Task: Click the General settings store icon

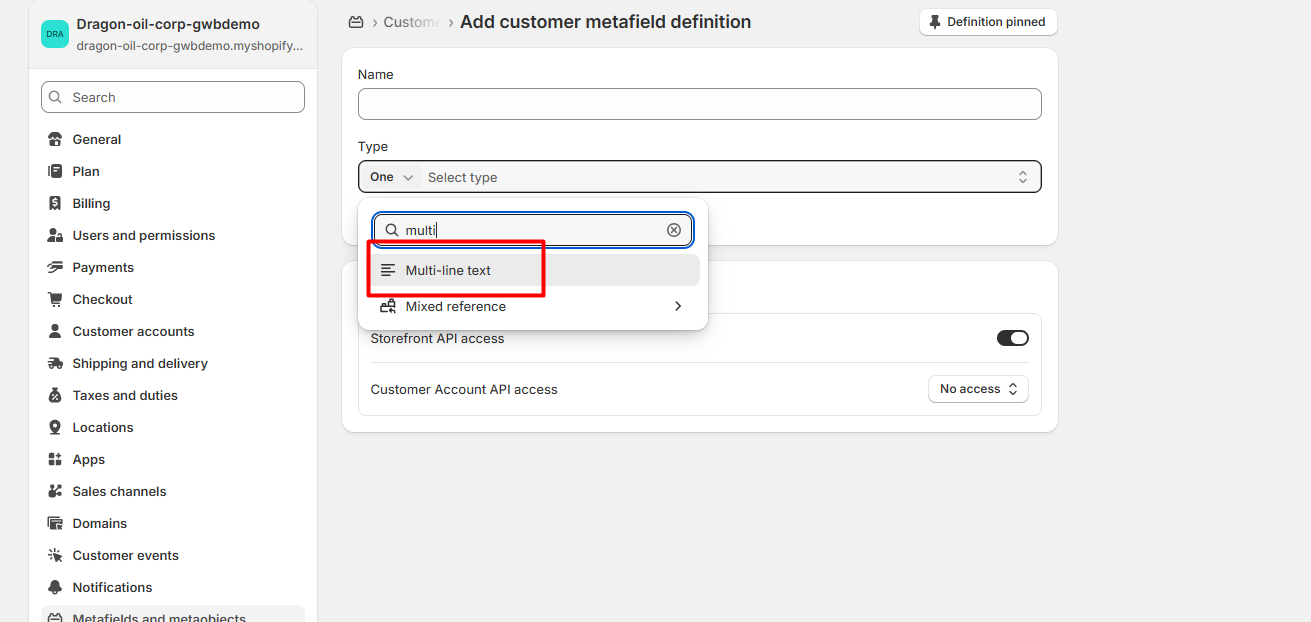Action: click(55, 139)
